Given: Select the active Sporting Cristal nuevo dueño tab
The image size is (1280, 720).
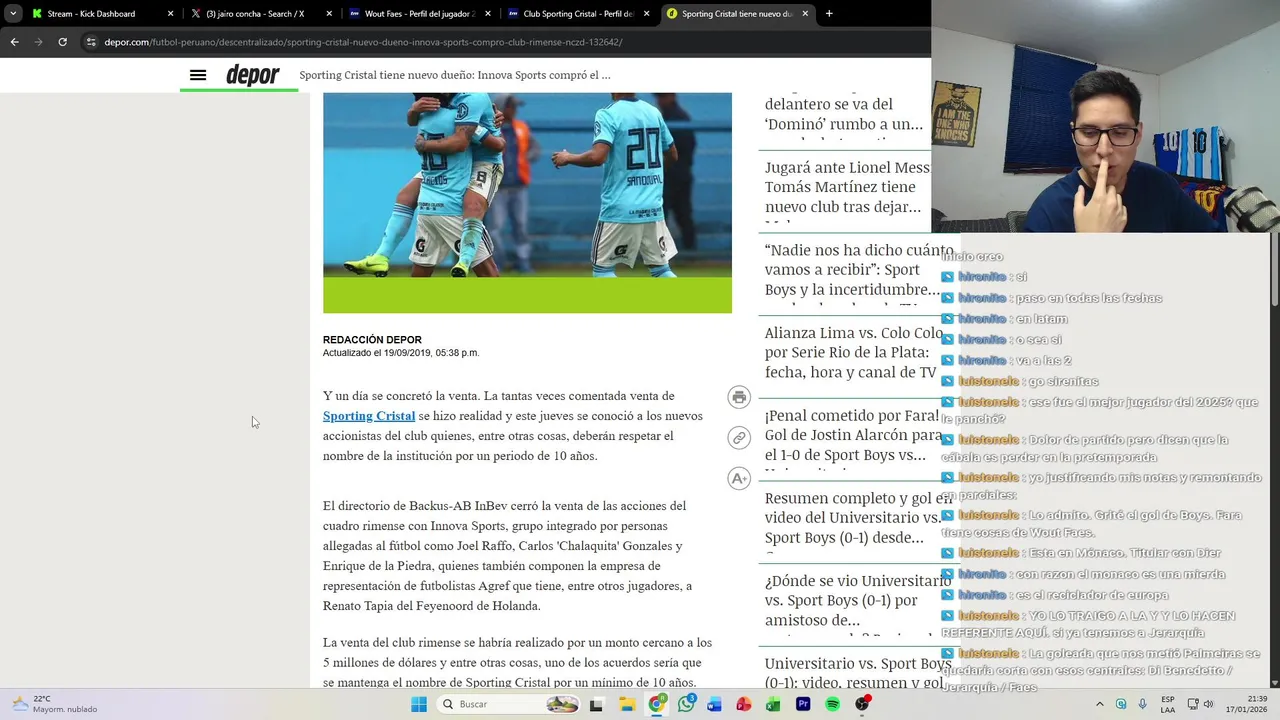Looking at the screenshot, I should click(x=737, y=14).
